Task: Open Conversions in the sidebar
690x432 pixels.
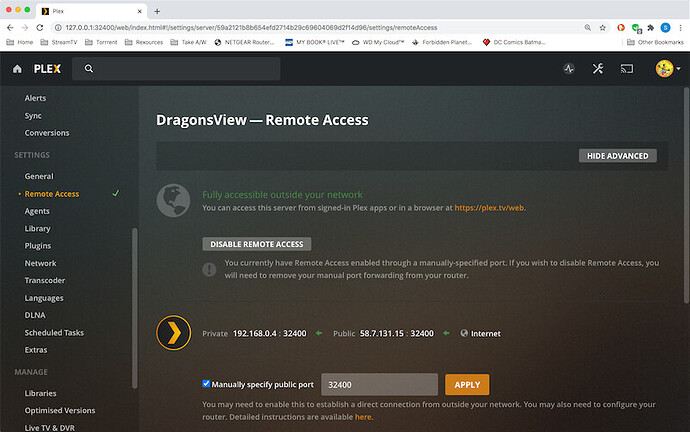Action: click(47, 133)
